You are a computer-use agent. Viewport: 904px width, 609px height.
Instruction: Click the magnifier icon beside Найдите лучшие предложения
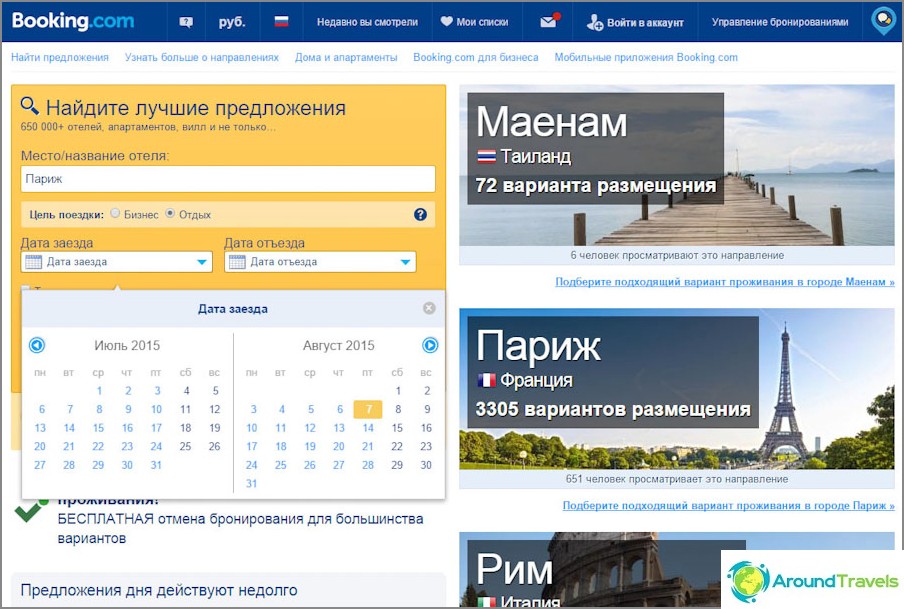click(x=29, y=106)
